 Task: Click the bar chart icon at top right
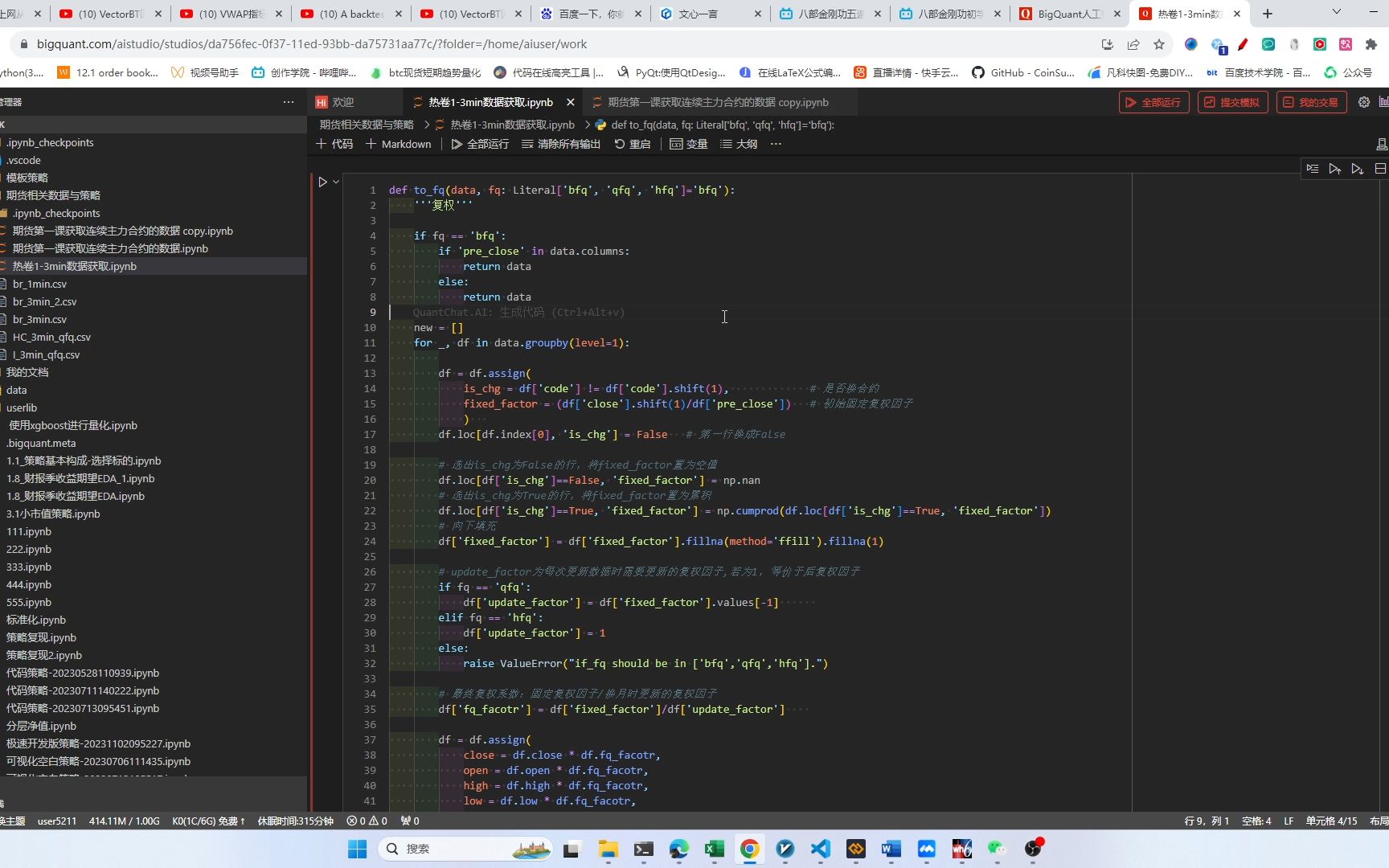point(1383,102)
